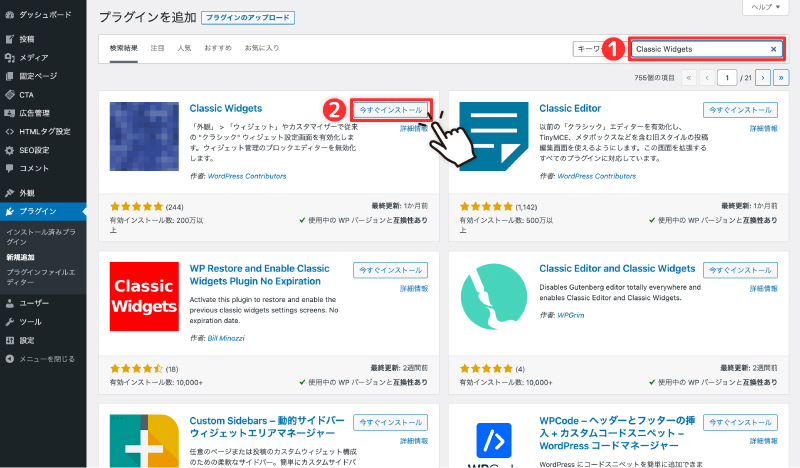The height and width of the screenshot is (468, 800).
Task: Click the ツール wrench icon
Action: tap(9, 322)
